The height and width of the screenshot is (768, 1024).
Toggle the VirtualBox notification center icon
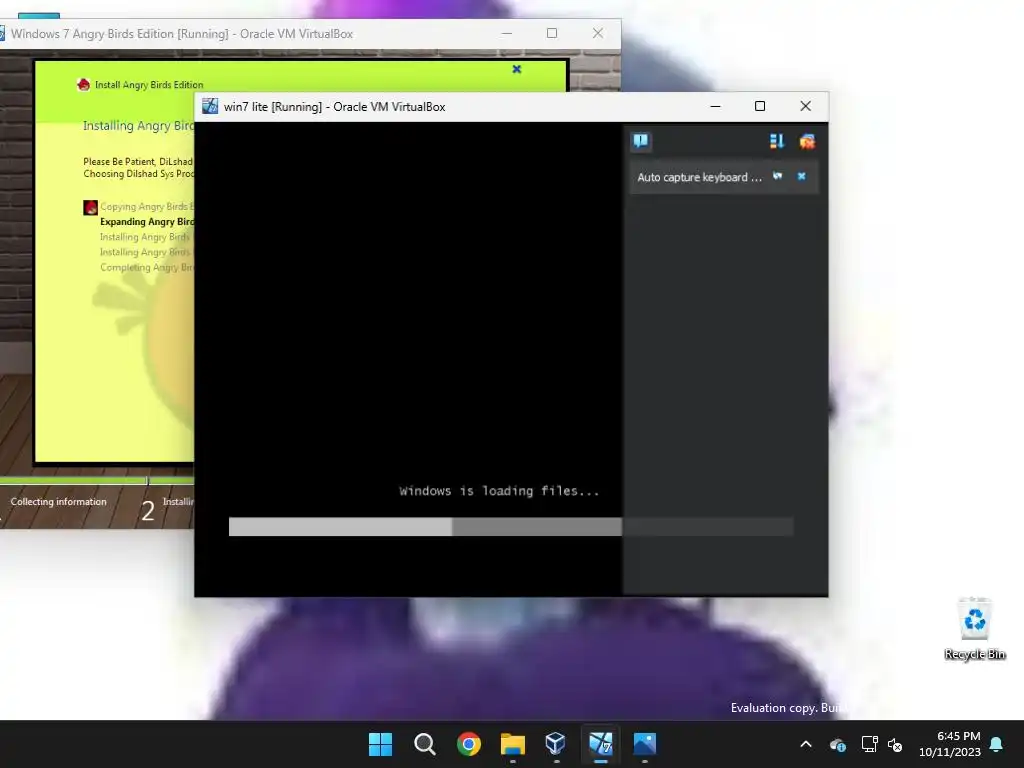coord(641,141)
